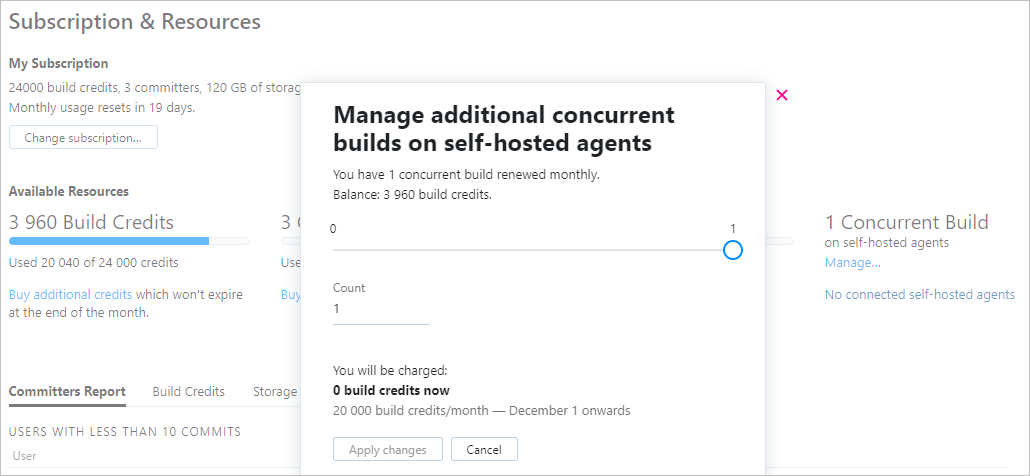Click the 1 Concurrent Build heading

click(906, 222)
